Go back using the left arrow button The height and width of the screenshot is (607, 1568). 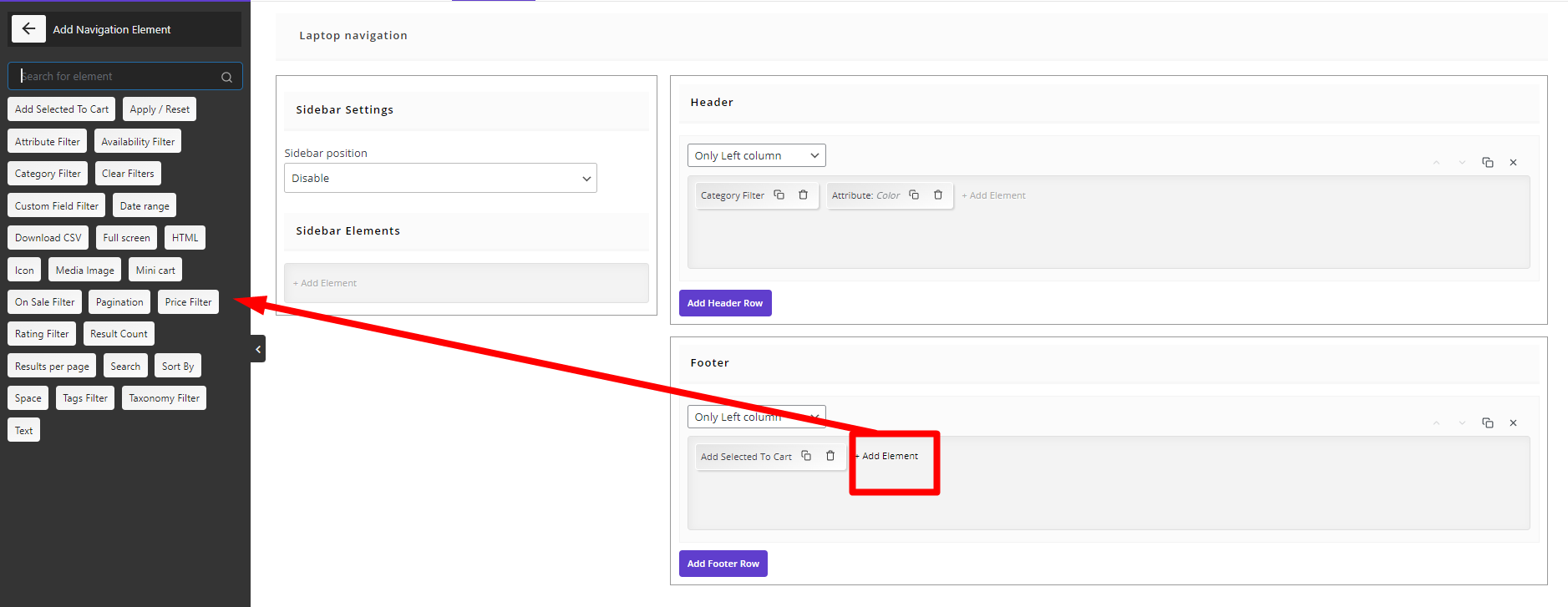tap(28, 29)
